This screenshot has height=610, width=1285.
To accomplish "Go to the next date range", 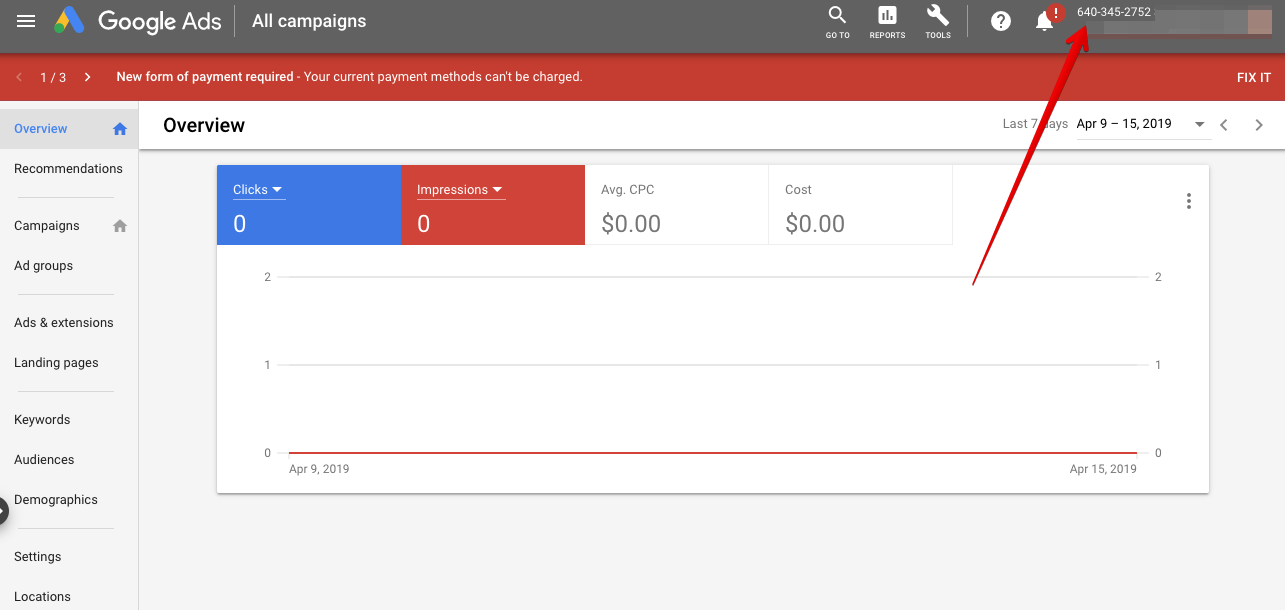I will tap(1259, 125).
